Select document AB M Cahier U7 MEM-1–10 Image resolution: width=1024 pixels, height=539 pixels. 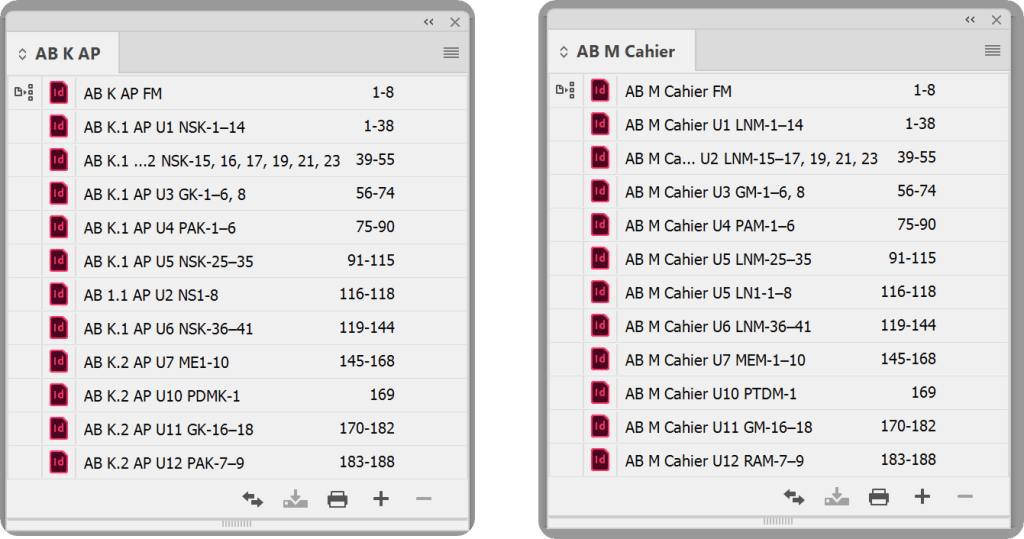(x=715, y=359)
